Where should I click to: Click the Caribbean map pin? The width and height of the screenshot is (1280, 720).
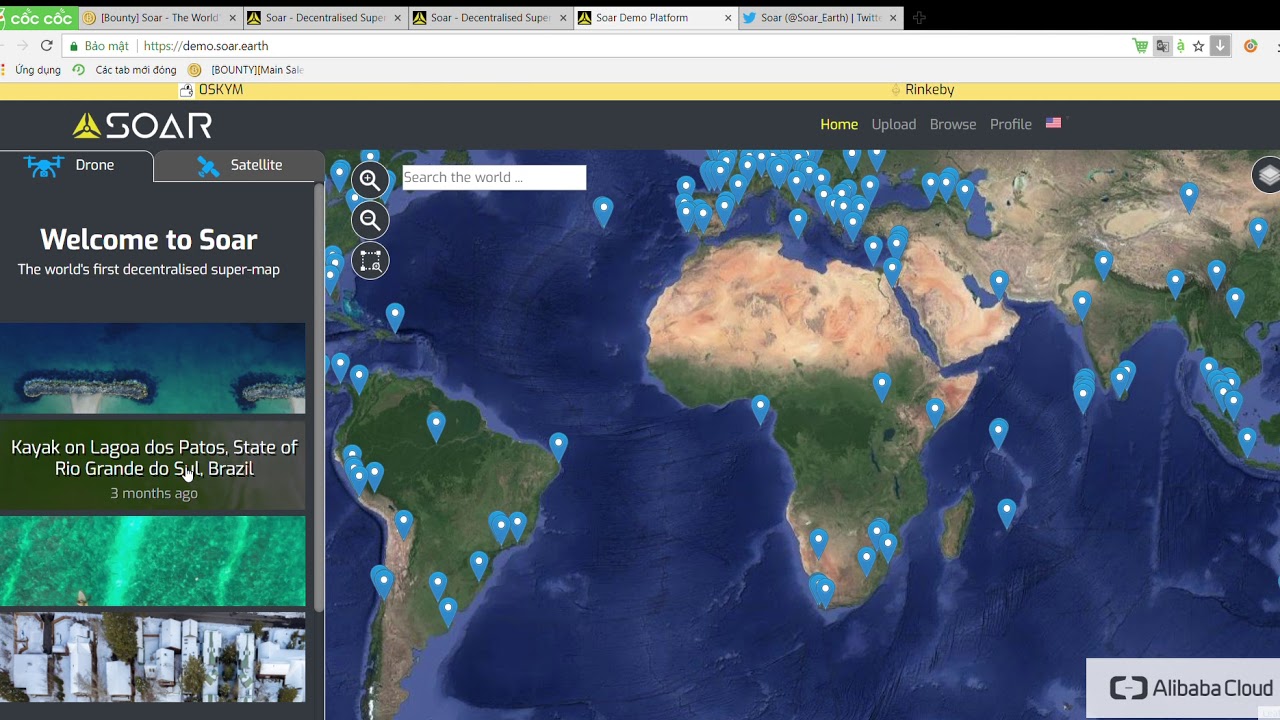395,318
